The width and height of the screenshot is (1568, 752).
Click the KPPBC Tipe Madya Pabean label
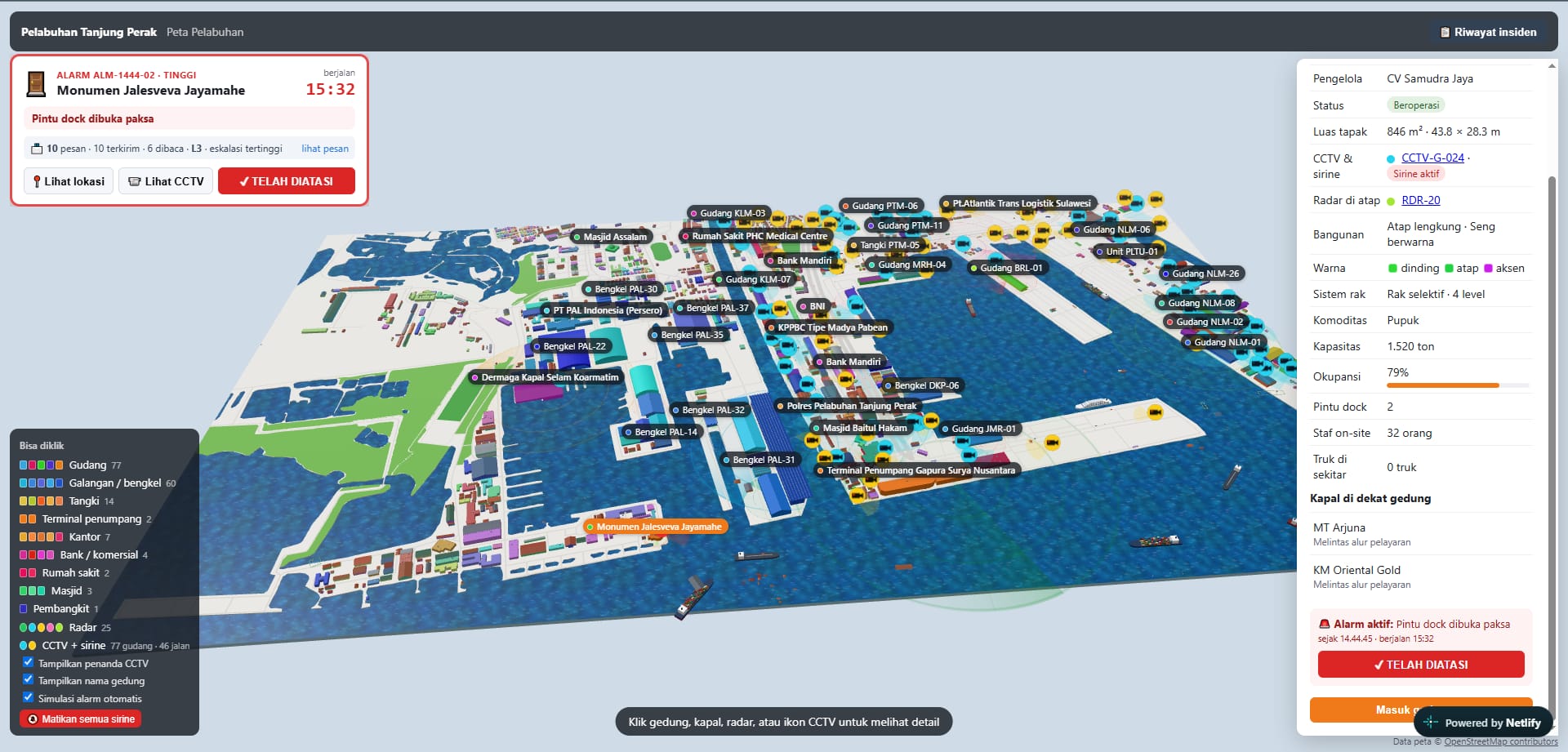pos(828,327)
